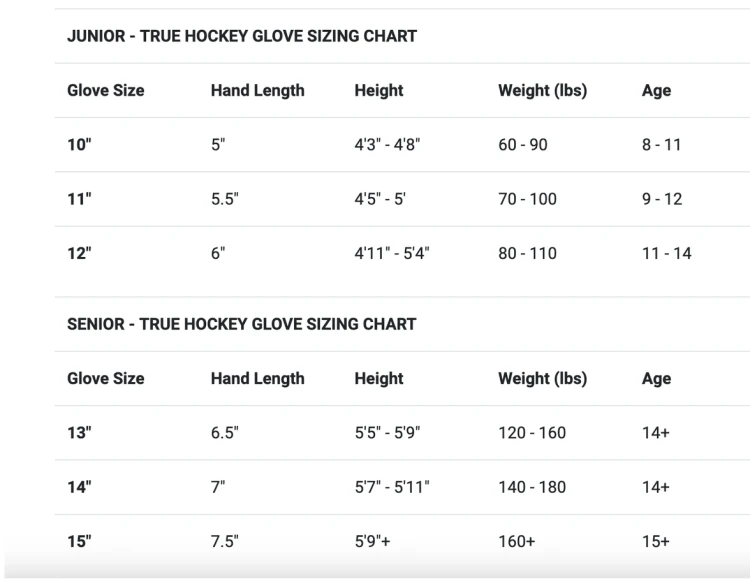Select the 15" senior glove size cell
The width and height of the screenshot is (750, 579).
[x=79, y=541]
